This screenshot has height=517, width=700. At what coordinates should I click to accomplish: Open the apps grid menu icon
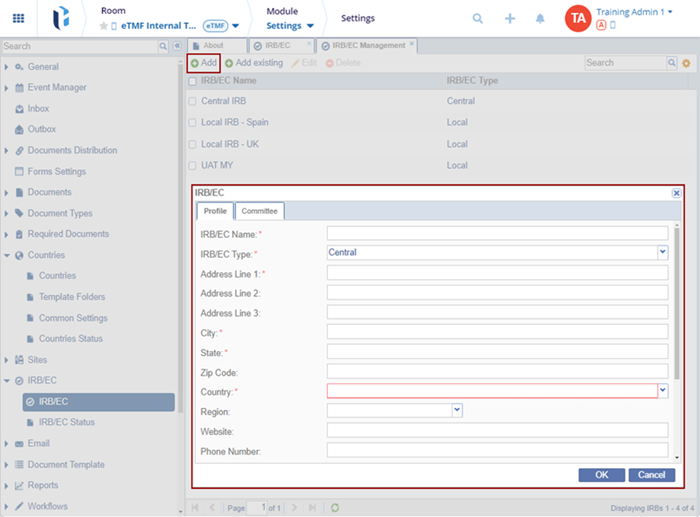click(18, 18)
